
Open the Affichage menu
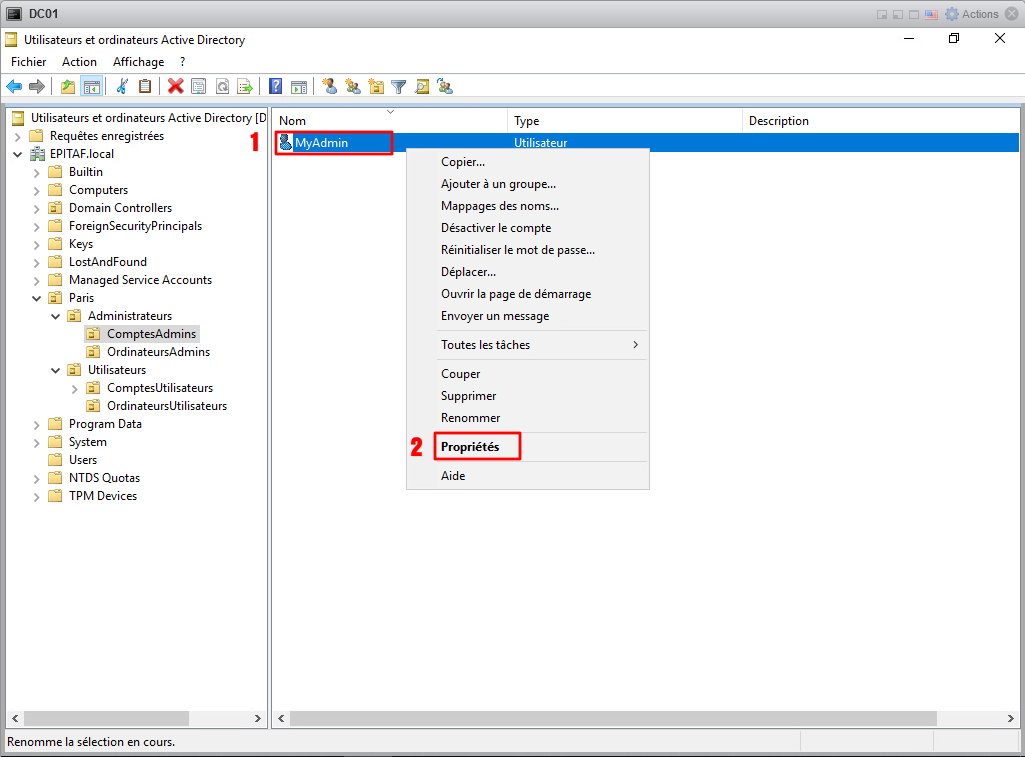[138, 62]
